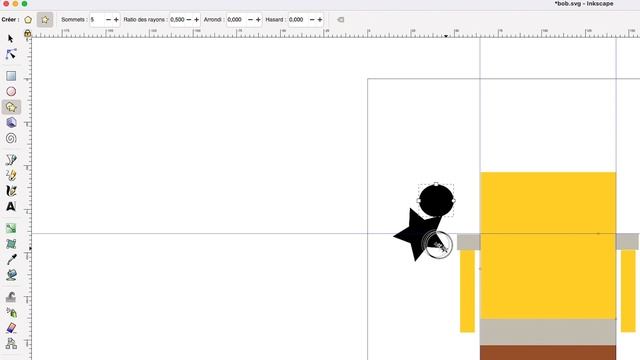
Task: Click the left narrow yellow rectangle
Action: tap(467, 291)
